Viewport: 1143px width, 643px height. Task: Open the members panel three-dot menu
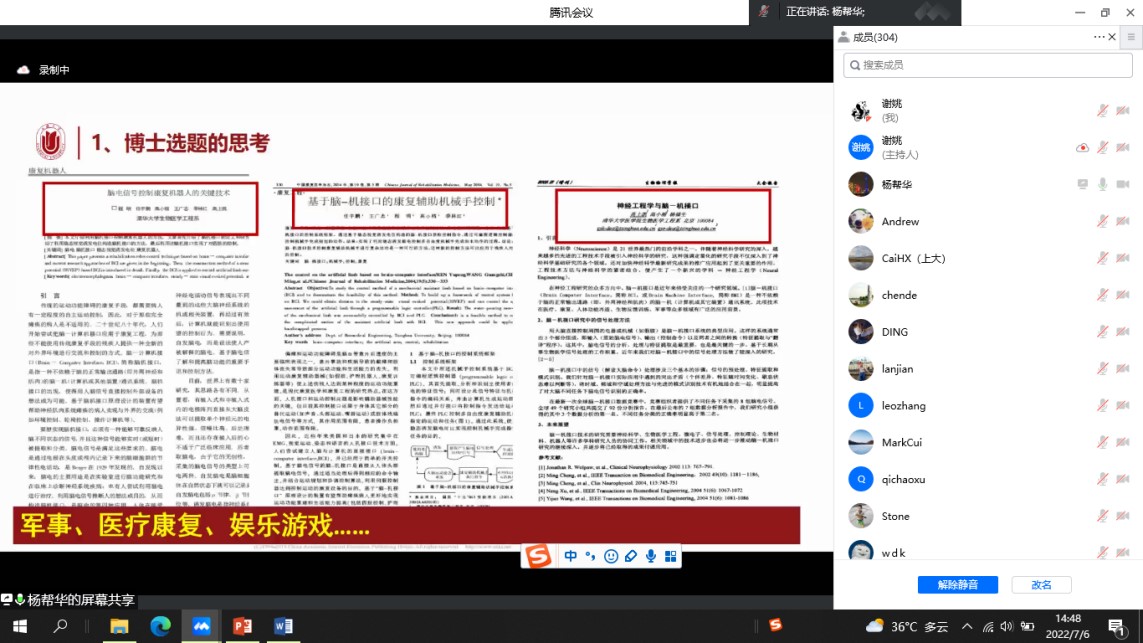(x=1099, y=37)
